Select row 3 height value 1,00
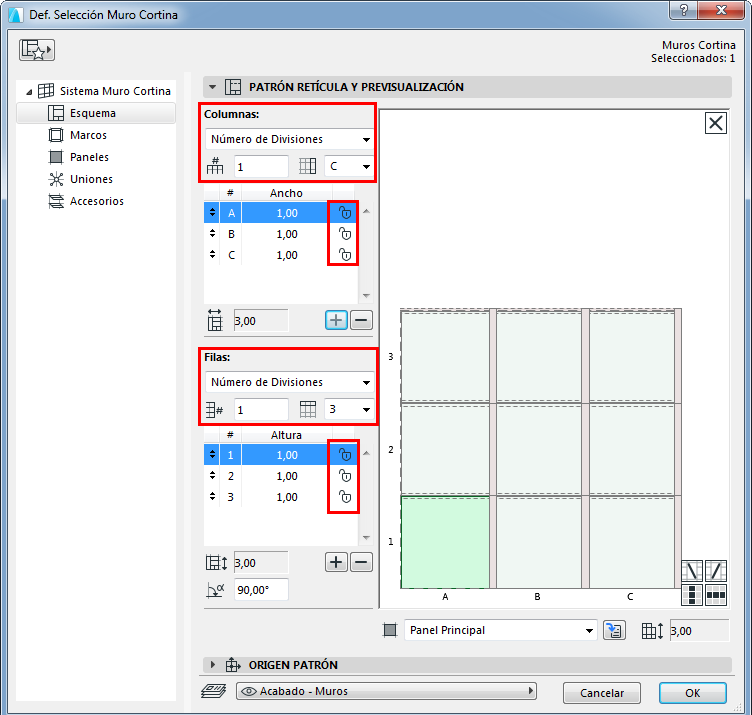 (x=287, y=497)
